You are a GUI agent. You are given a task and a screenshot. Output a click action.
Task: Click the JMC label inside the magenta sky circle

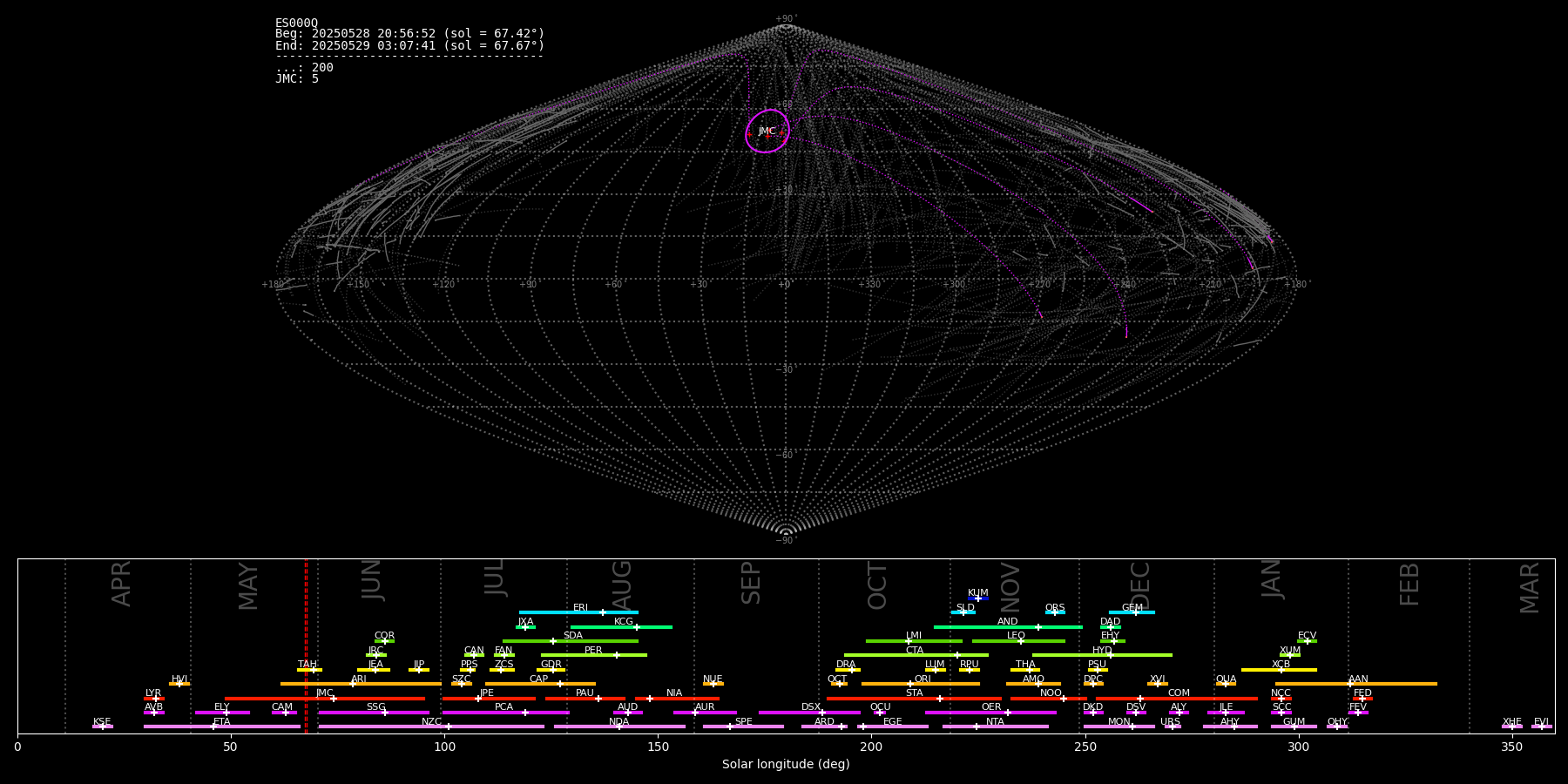pyautogui.click(x=767, y=132)
